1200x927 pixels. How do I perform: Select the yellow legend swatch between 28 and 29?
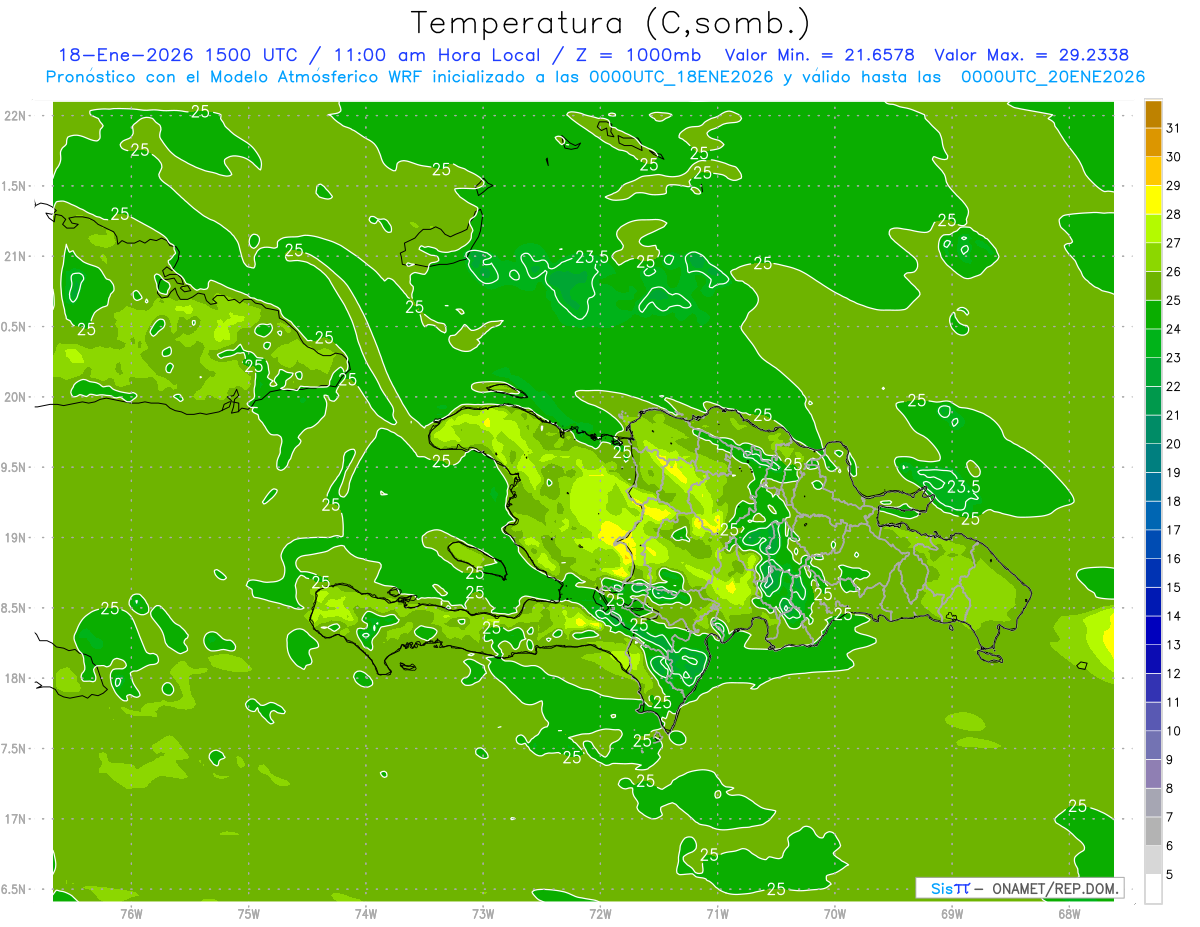(x=1153, y=199)
